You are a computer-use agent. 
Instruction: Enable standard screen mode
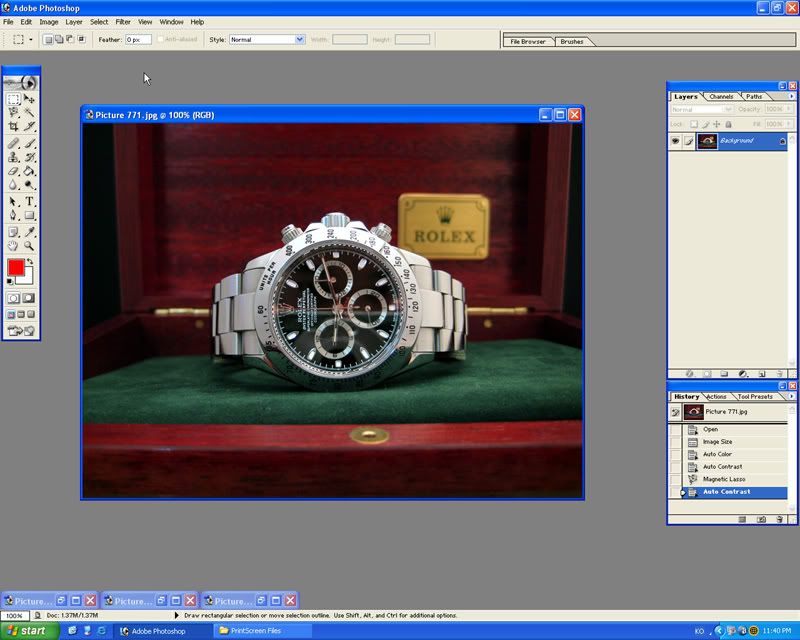pyautogui.click(x=11, y=314)
